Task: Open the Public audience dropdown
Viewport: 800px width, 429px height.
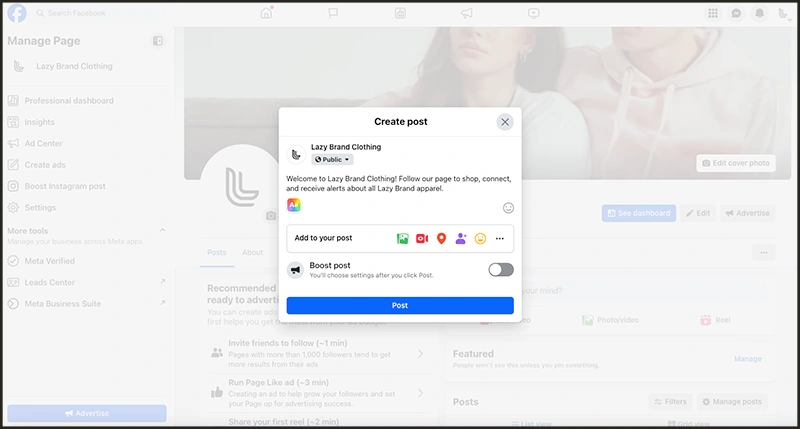Action: point(332,159)
